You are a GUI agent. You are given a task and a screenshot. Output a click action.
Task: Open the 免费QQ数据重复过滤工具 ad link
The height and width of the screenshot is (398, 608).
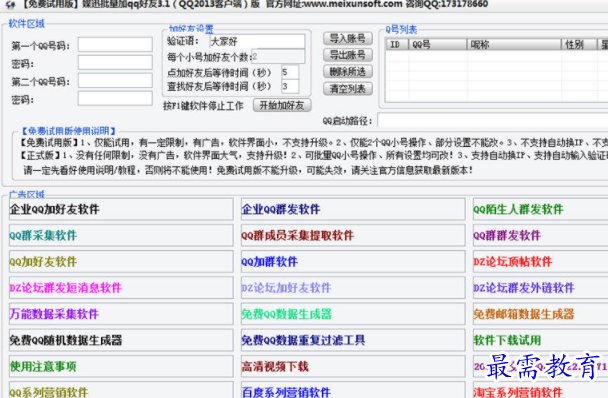pyautogui.click(x=353, y=341)
